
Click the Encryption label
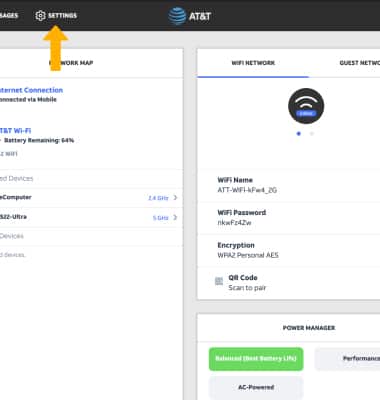[x=236, y=245]
